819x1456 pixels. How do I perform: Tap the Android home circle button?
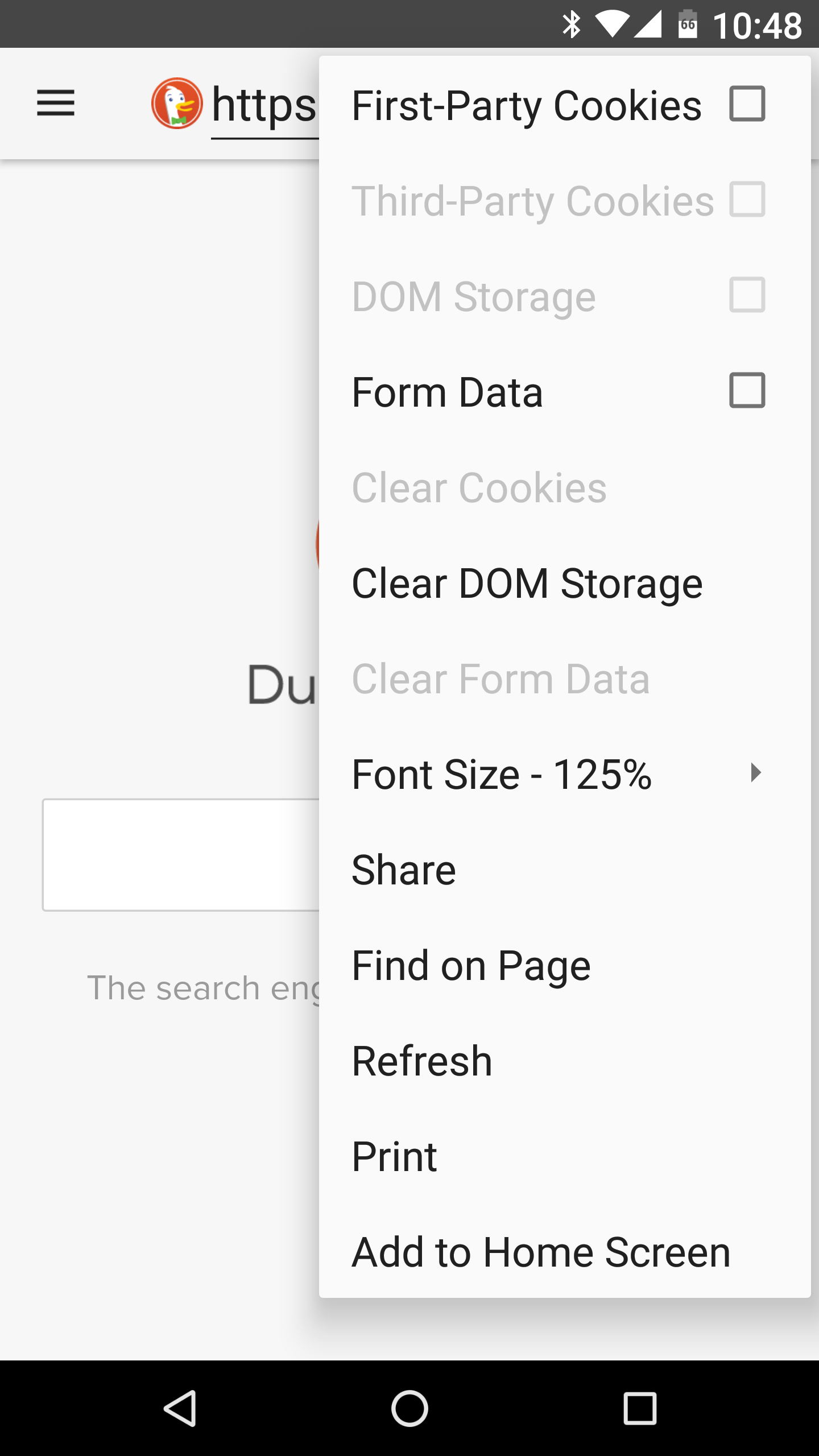(409, 1408)
